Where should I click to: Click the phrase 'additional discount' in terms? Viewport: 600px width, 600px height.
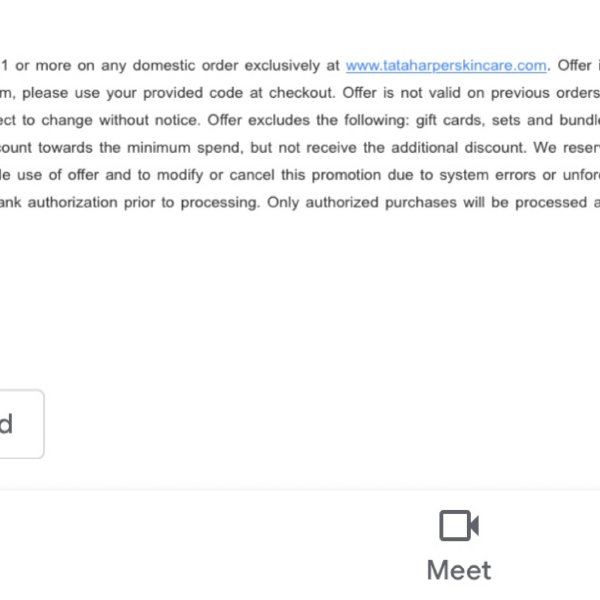pyautogui.click(x=459, y=148)
